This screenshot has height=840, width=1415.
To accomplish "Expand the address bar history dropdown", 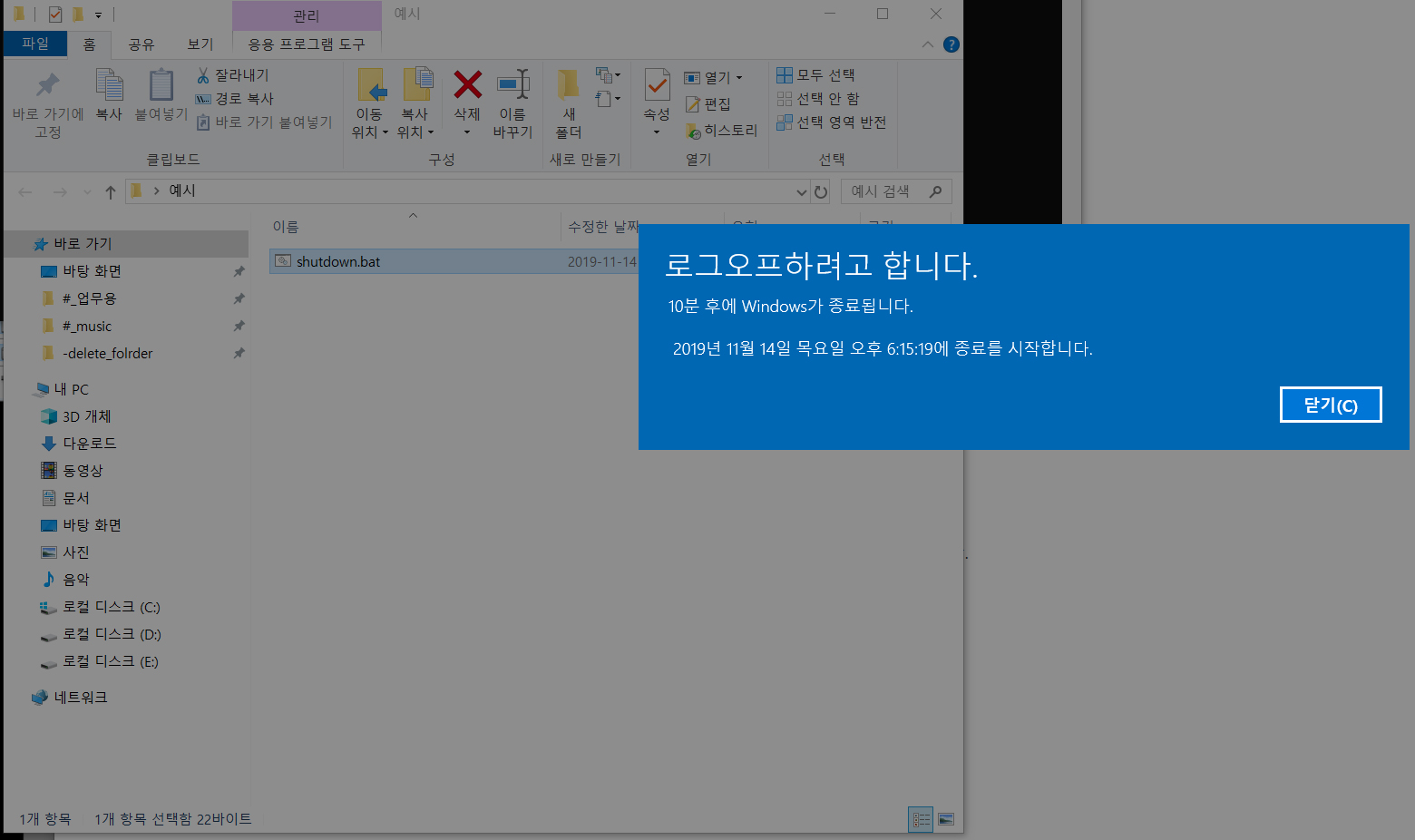I will [x=802, y=191].
